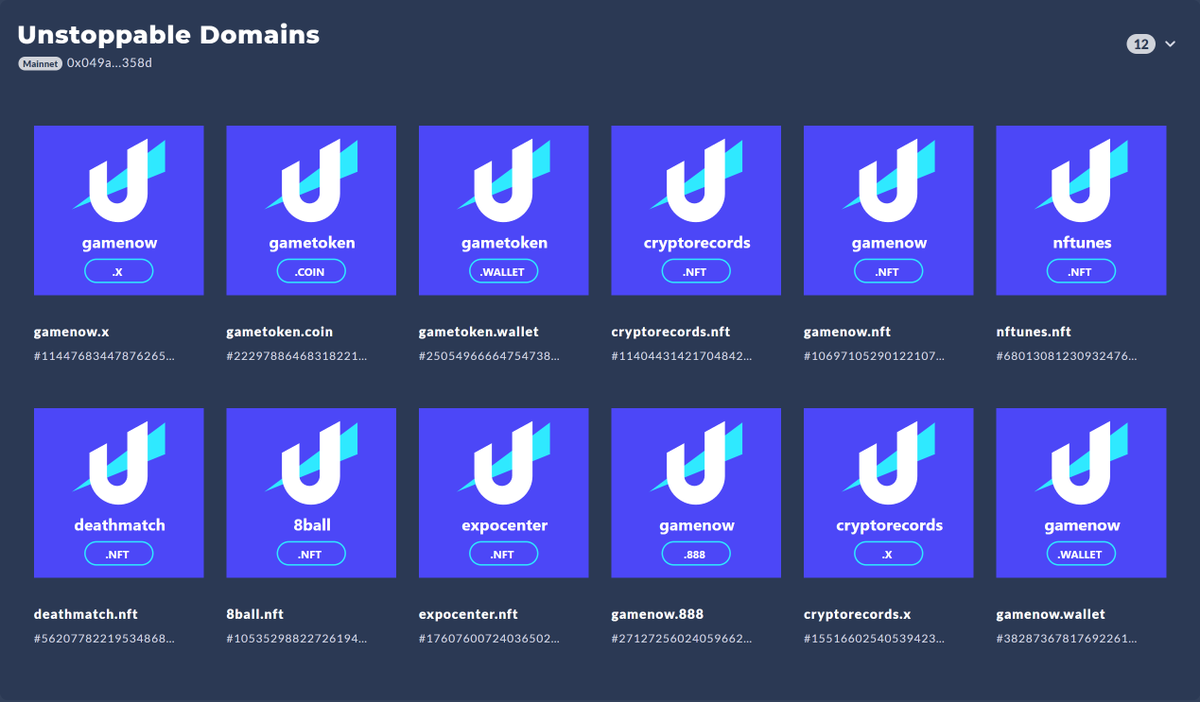Click the gametoken.coin title text
Image resolution: width=1200 pixels, height=702 pixels.
[x=280, y=331]
